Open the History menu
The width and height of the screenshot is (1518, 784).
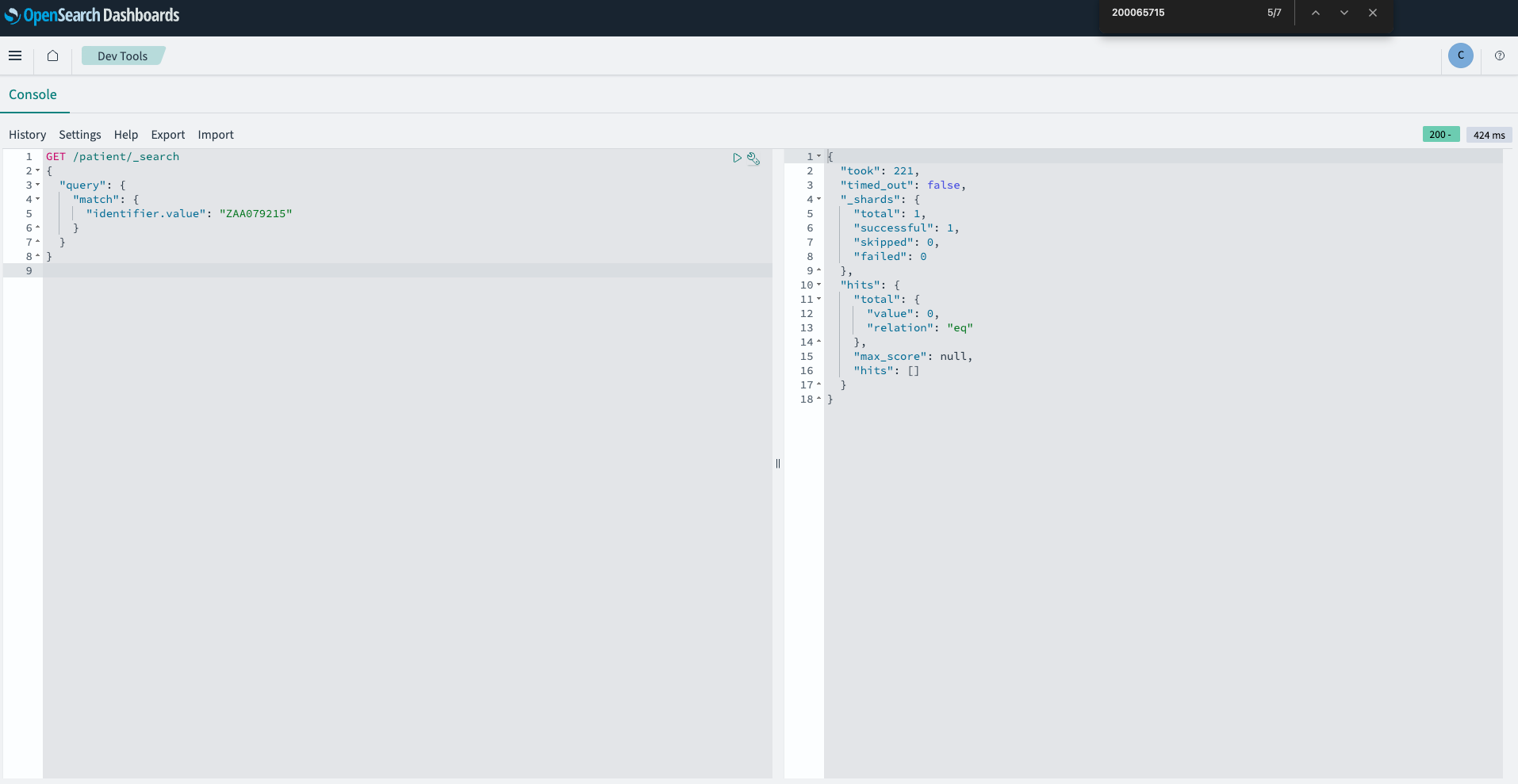28,135
